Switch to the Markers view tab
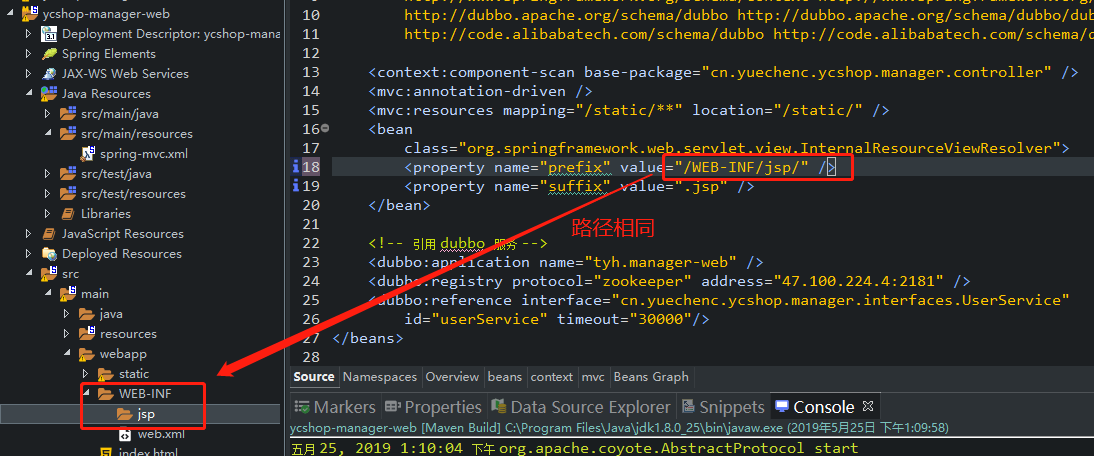 (x=335, y=406)
